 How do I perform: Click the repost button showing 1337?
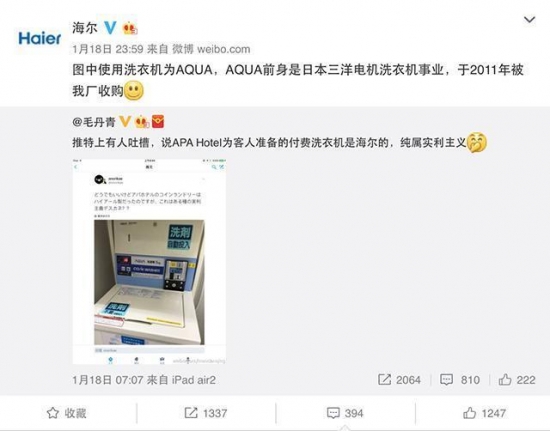click(x=206, y=413)
